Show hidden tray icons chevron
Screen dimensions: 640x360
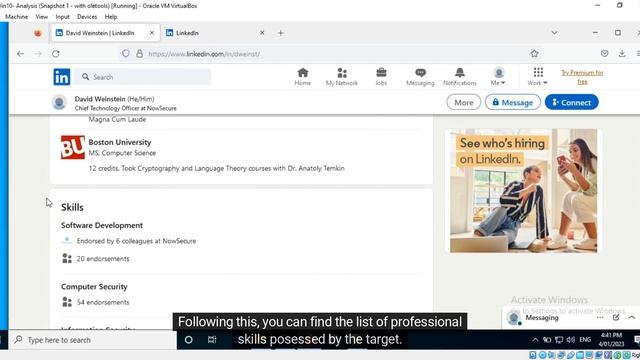(x=535, y=340)
